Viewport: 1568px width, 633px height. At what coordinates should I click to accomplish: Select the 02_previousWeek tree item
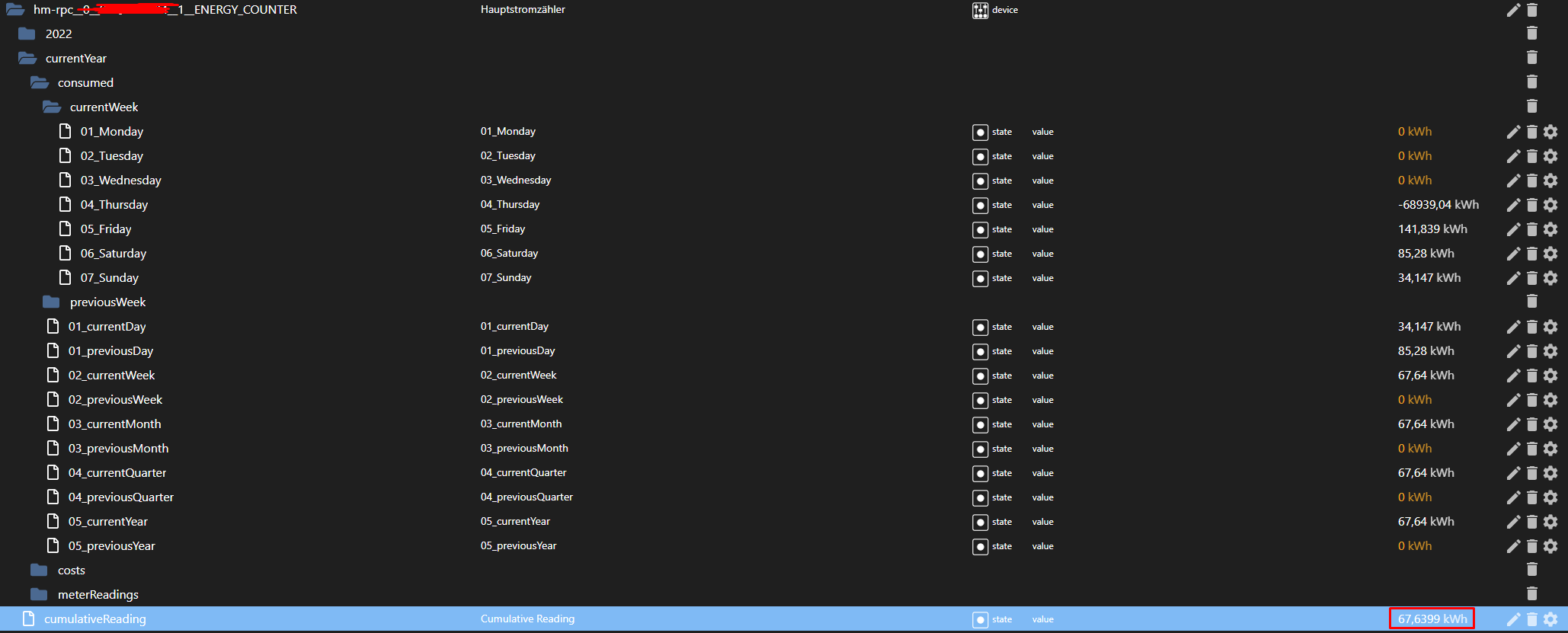click(x=115, y=400)
